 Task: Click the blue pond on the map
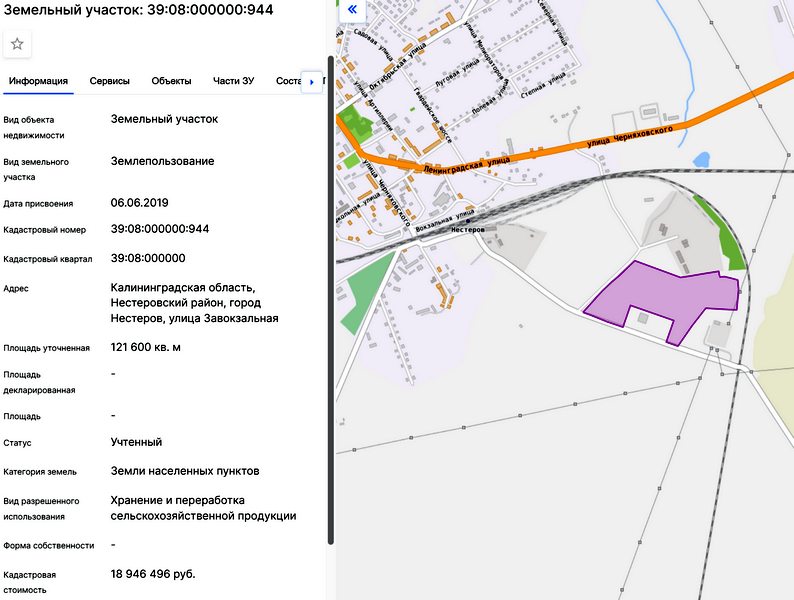tap(701, 159)
